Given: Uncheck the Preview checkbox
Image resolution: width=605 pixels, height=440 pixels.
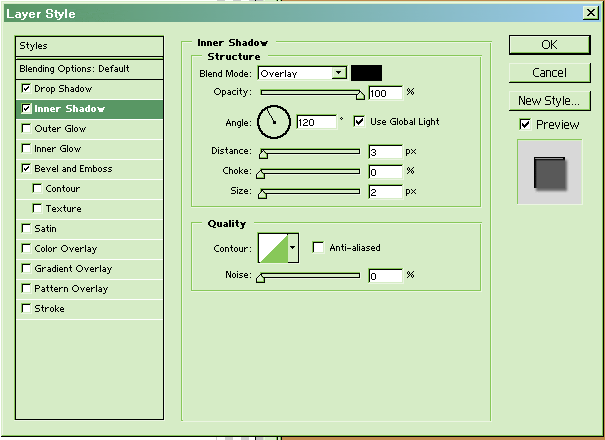Looking at the screenshot, I should (525, 125).
